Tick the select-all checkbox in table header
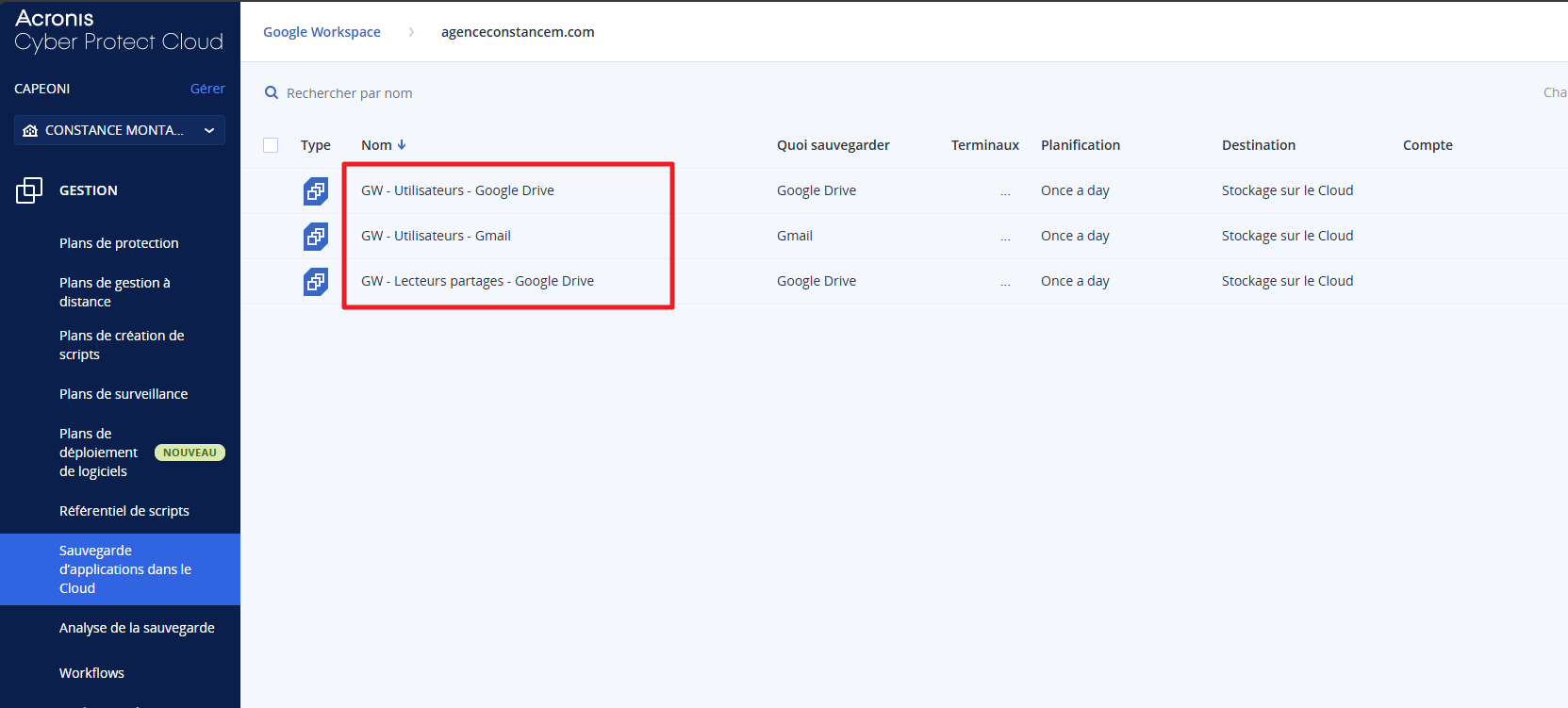 [271, 145]
